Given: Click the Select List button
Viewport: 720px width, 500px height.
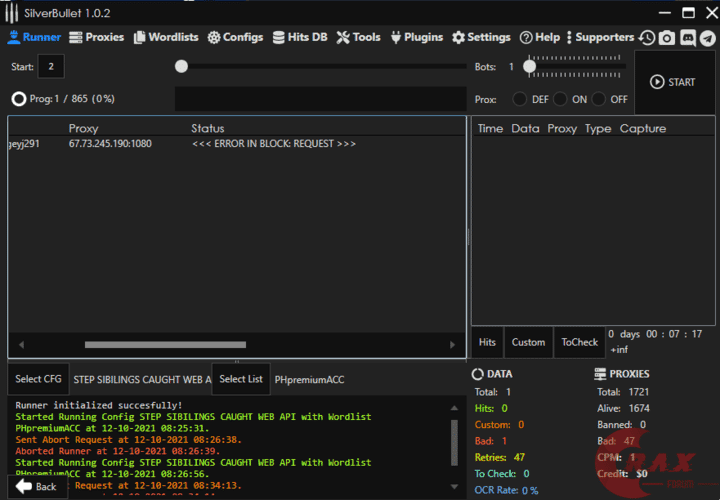Looking at the screenshot, I should coord(240,379).
